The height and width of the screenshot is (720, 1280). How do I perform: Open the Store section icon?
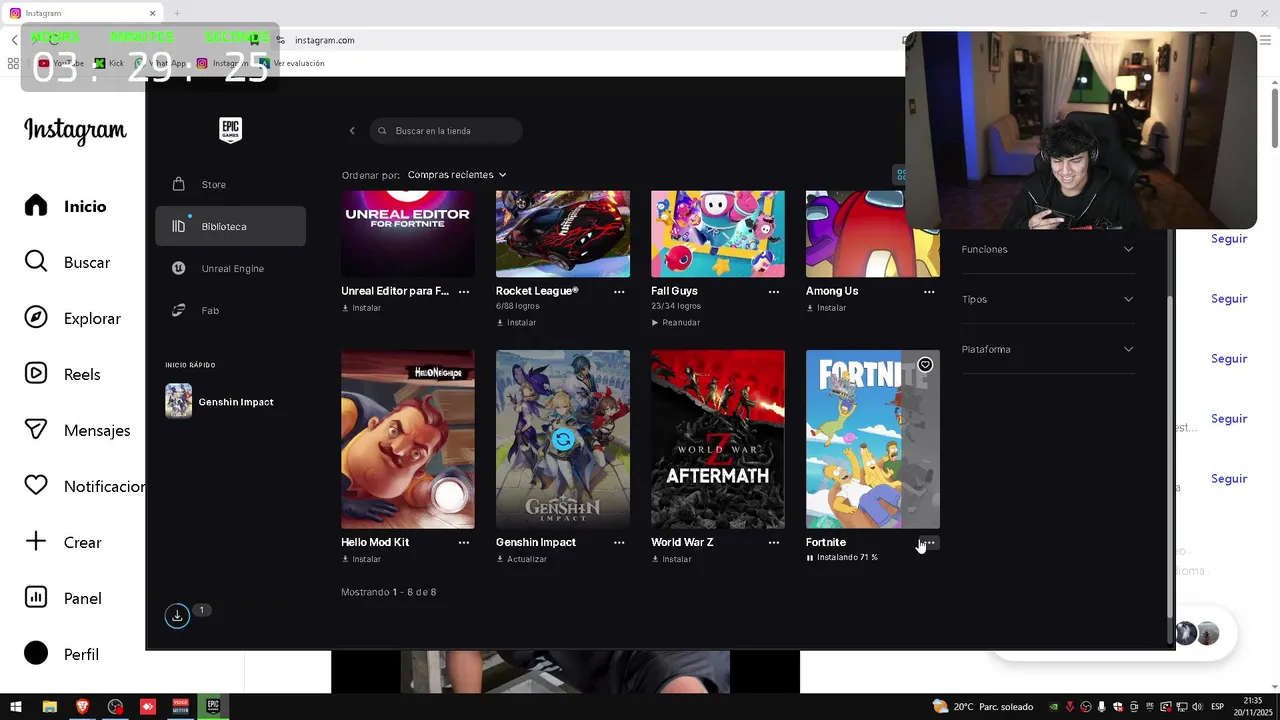click(x=178, y=184)
